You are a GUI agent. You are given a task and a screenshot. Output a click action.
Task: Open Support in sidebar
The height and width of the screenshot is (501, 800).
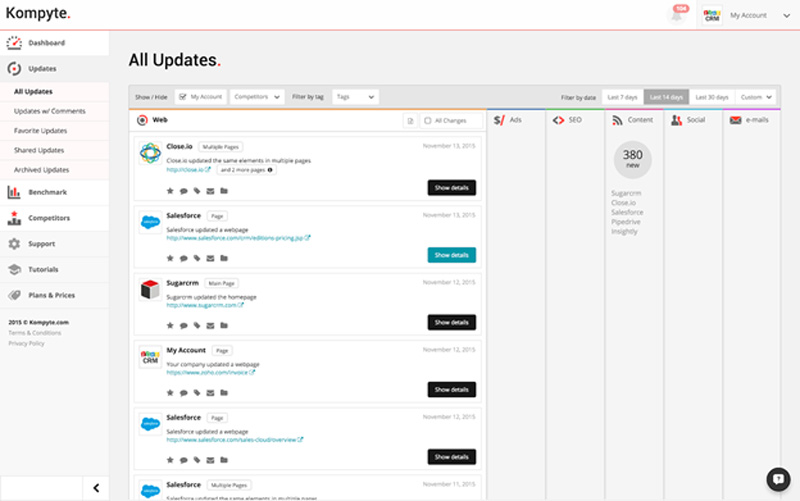click(x=55, y=244)
